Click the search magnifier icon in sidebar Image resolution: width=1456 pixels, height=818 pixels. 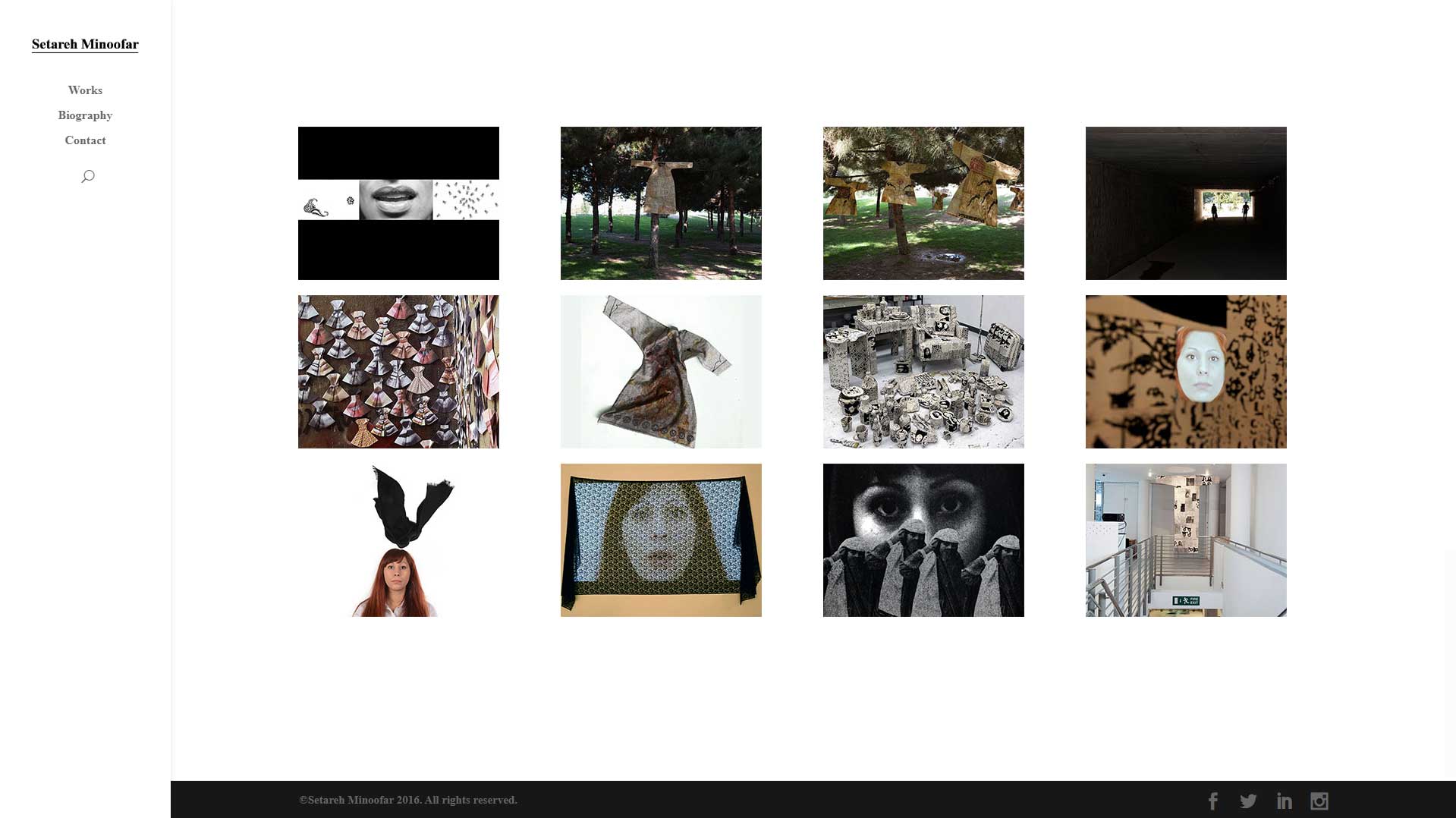click(88, 177)
